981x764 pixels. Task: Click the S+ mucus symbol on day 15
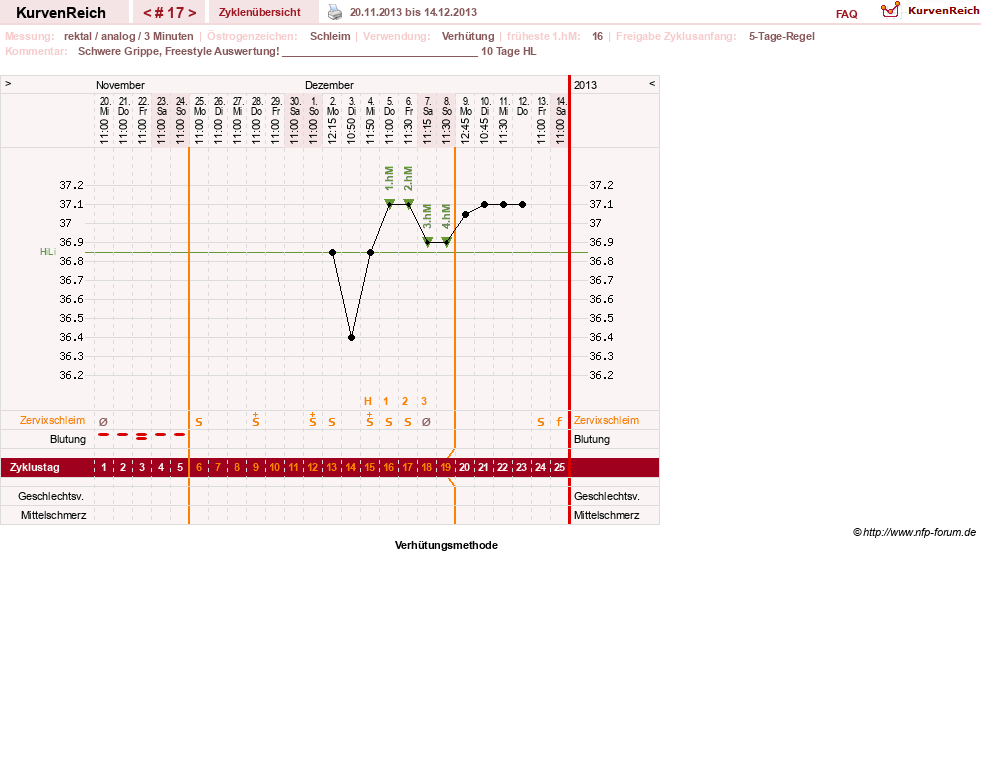370,419
